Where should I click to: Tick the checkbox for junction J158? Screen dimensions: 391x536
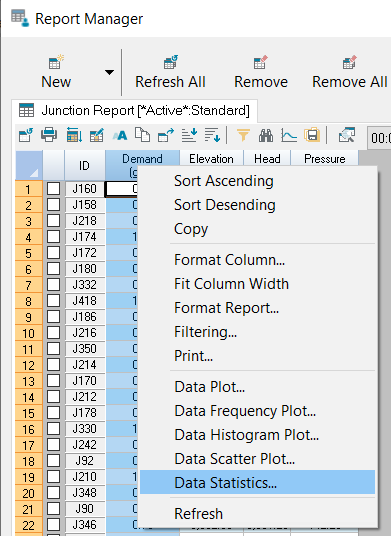(53, 205)
